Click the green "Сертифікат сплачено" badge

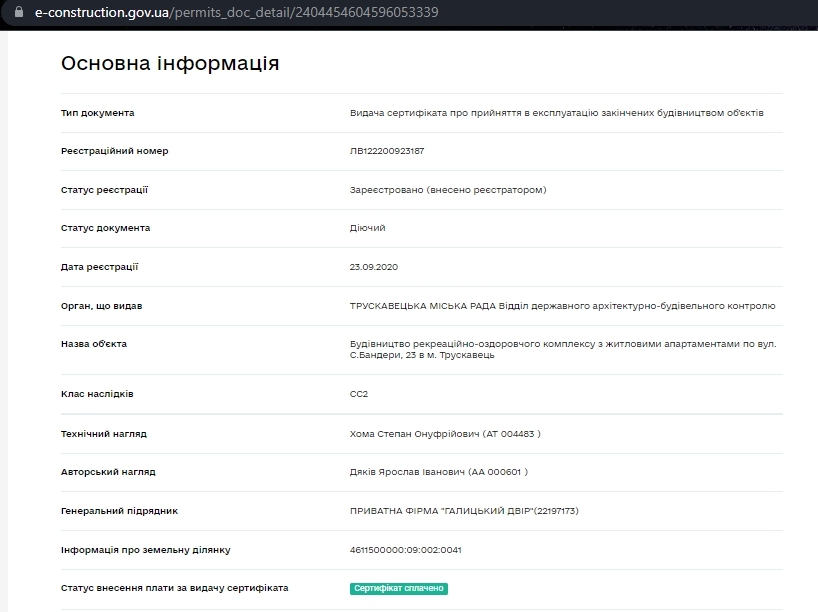[x=399, y=589]
